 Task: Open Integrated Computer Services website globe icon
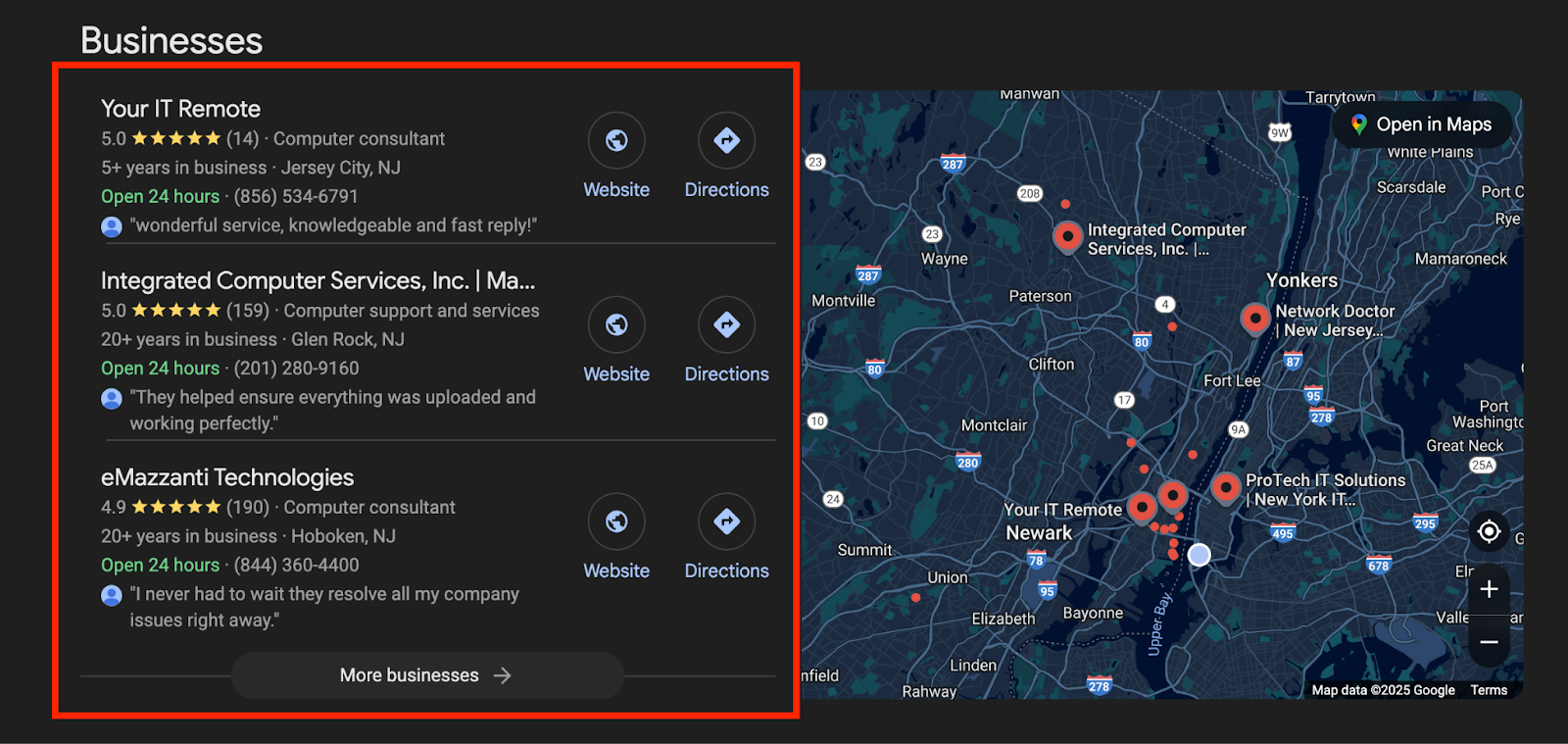(x=616, y=324)
